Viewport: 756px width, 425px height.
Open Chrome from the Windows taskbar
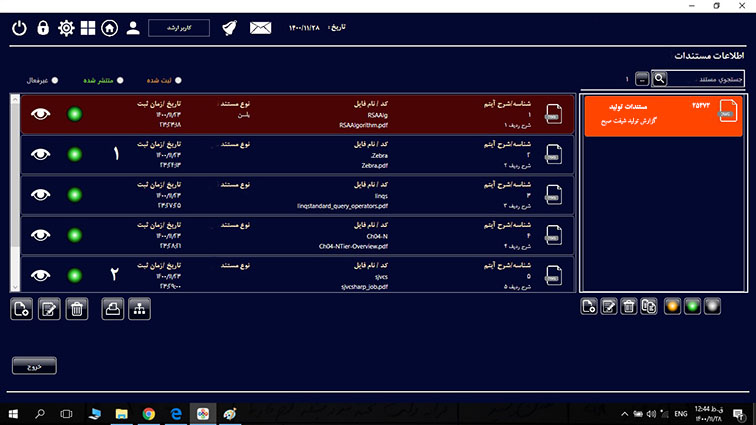tap(148, 413)
